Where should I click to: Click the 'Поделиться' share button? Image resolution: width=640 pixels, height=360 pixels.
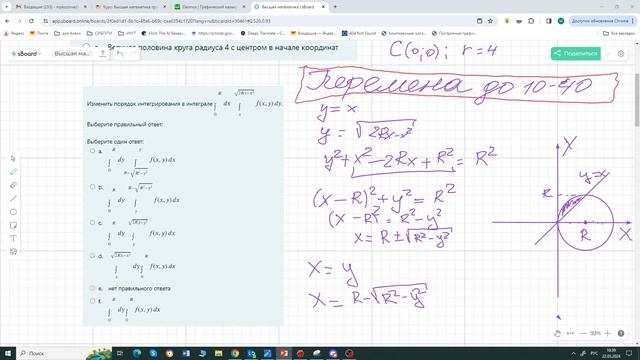click(x=576, y=53)
